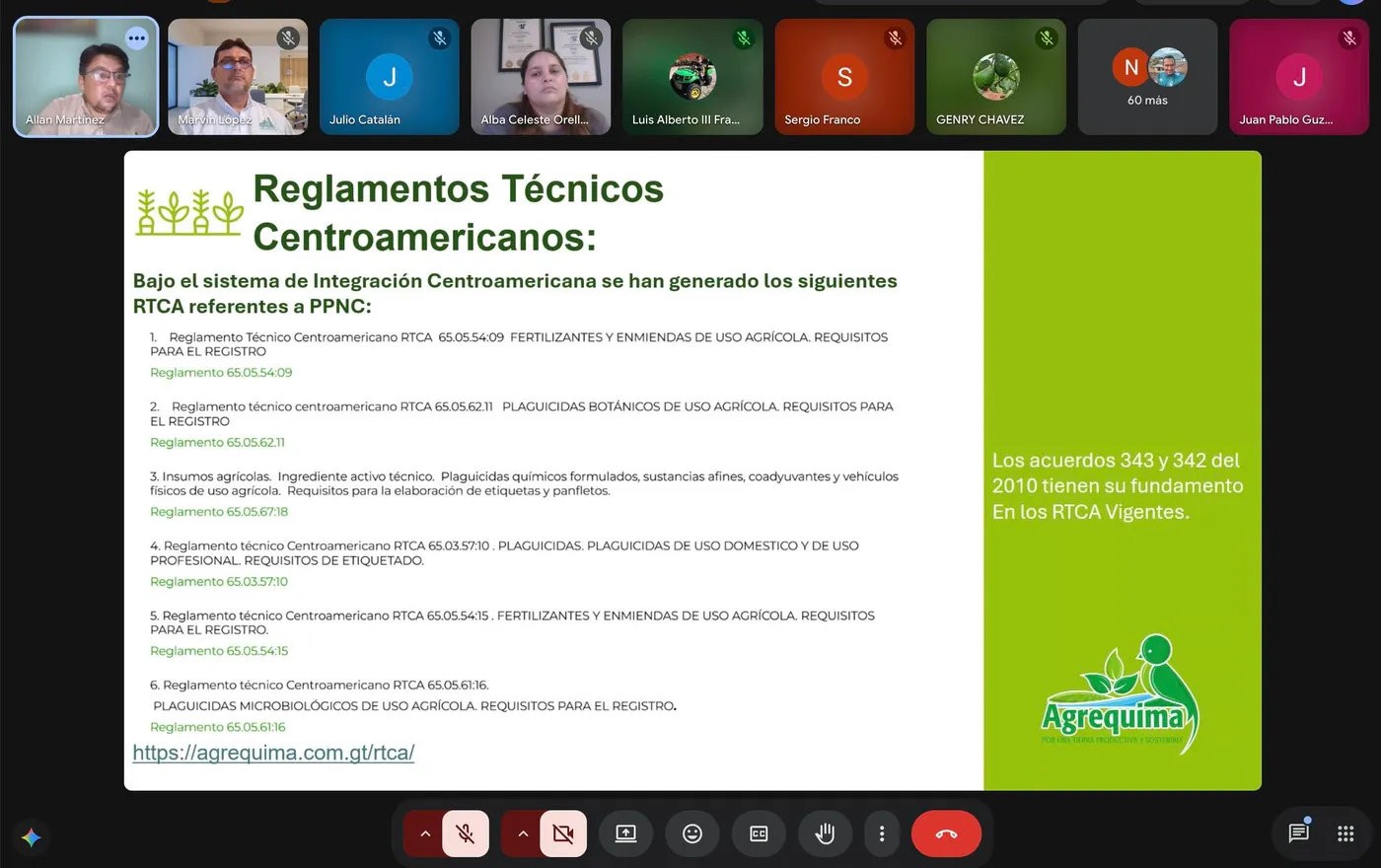Raise your hand

click(x=825, y=833)
